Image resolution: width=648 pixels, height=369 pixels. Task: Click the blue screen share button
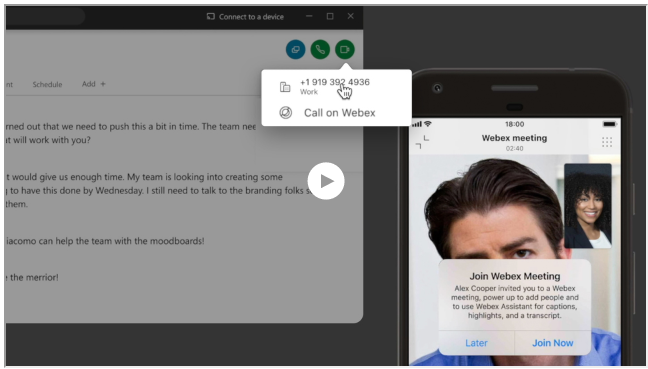coord(295,50)
